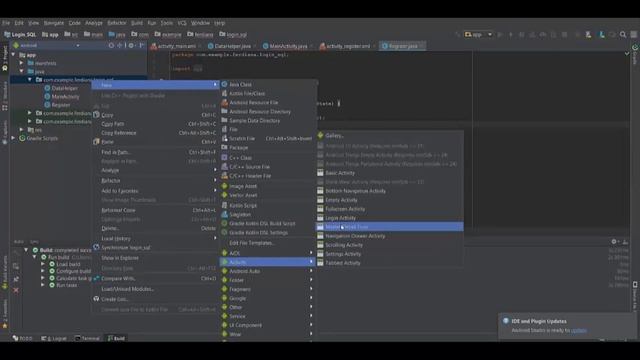
Task: Click Copy Path in context menu
Action: pyautogui.click(x=155, y=124)
